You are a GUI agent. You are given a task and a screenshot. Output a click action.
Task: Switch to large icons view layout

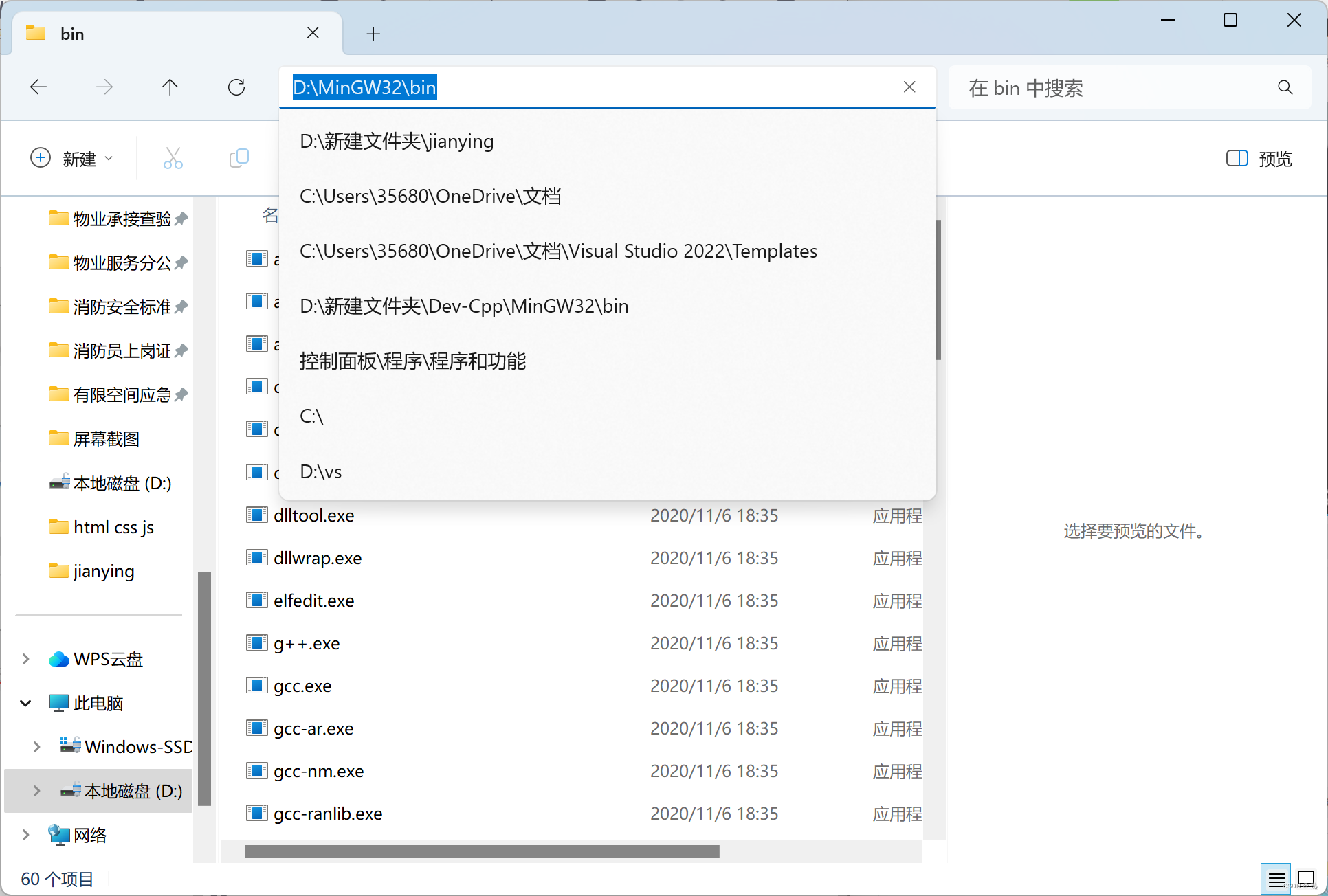point(1306,879)
